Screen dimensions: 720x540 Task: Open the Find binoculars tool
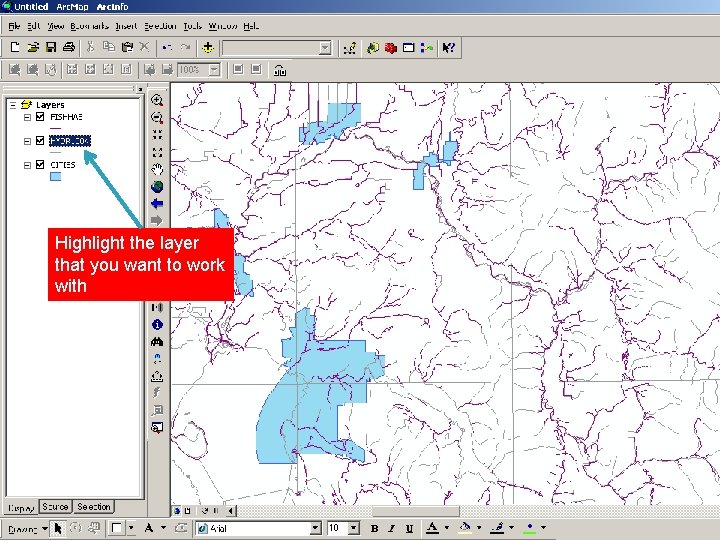157,342
